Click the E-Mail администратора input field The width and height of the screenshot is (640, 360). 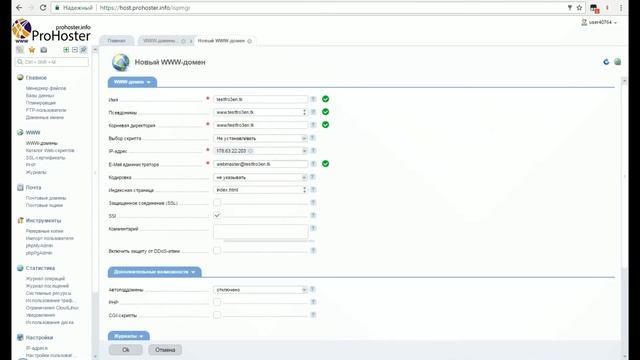260,164
